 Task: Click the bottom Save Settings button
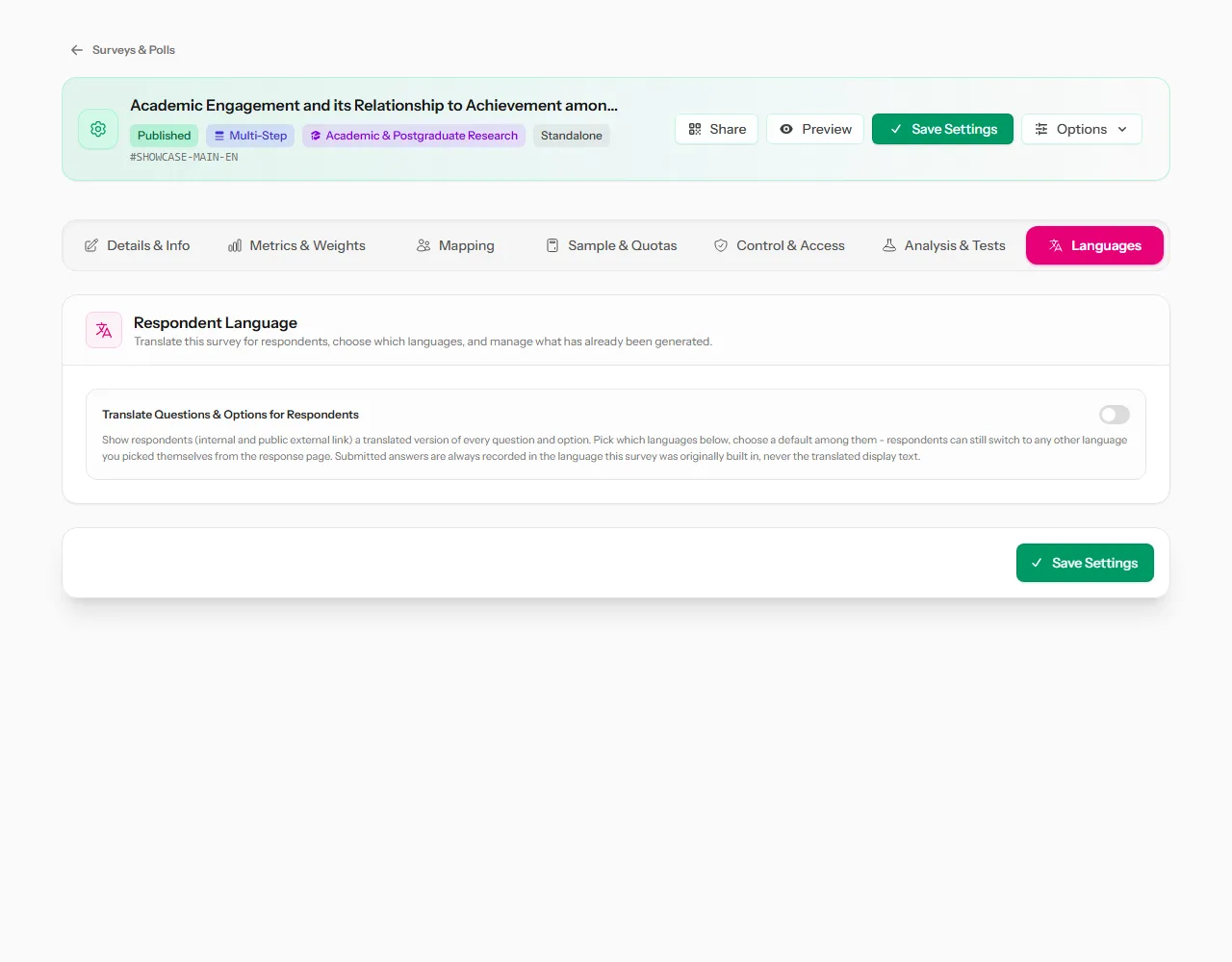coord(1085,563)
